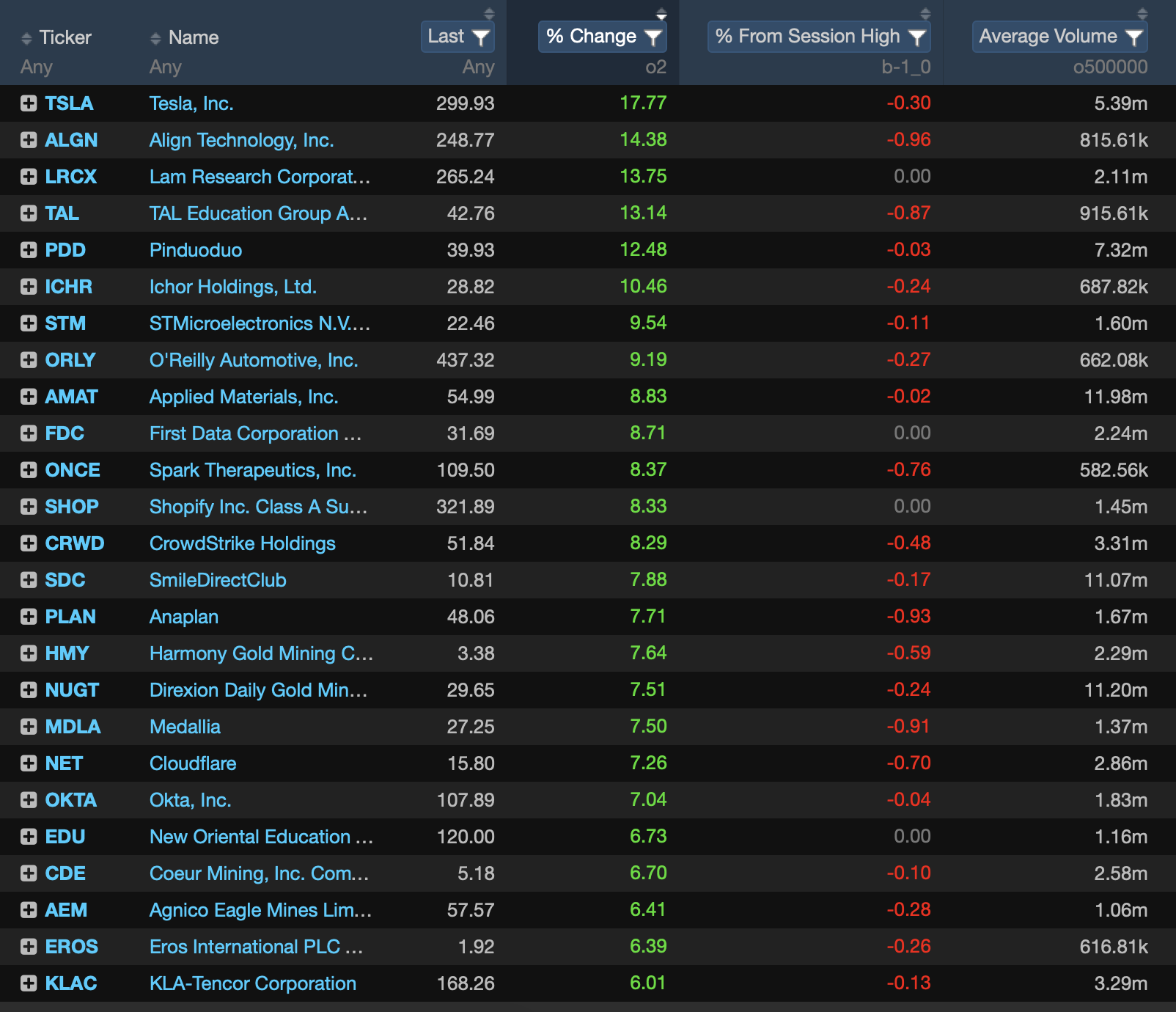
Task: Click the % From Session High header button
Action: point(819,37)
